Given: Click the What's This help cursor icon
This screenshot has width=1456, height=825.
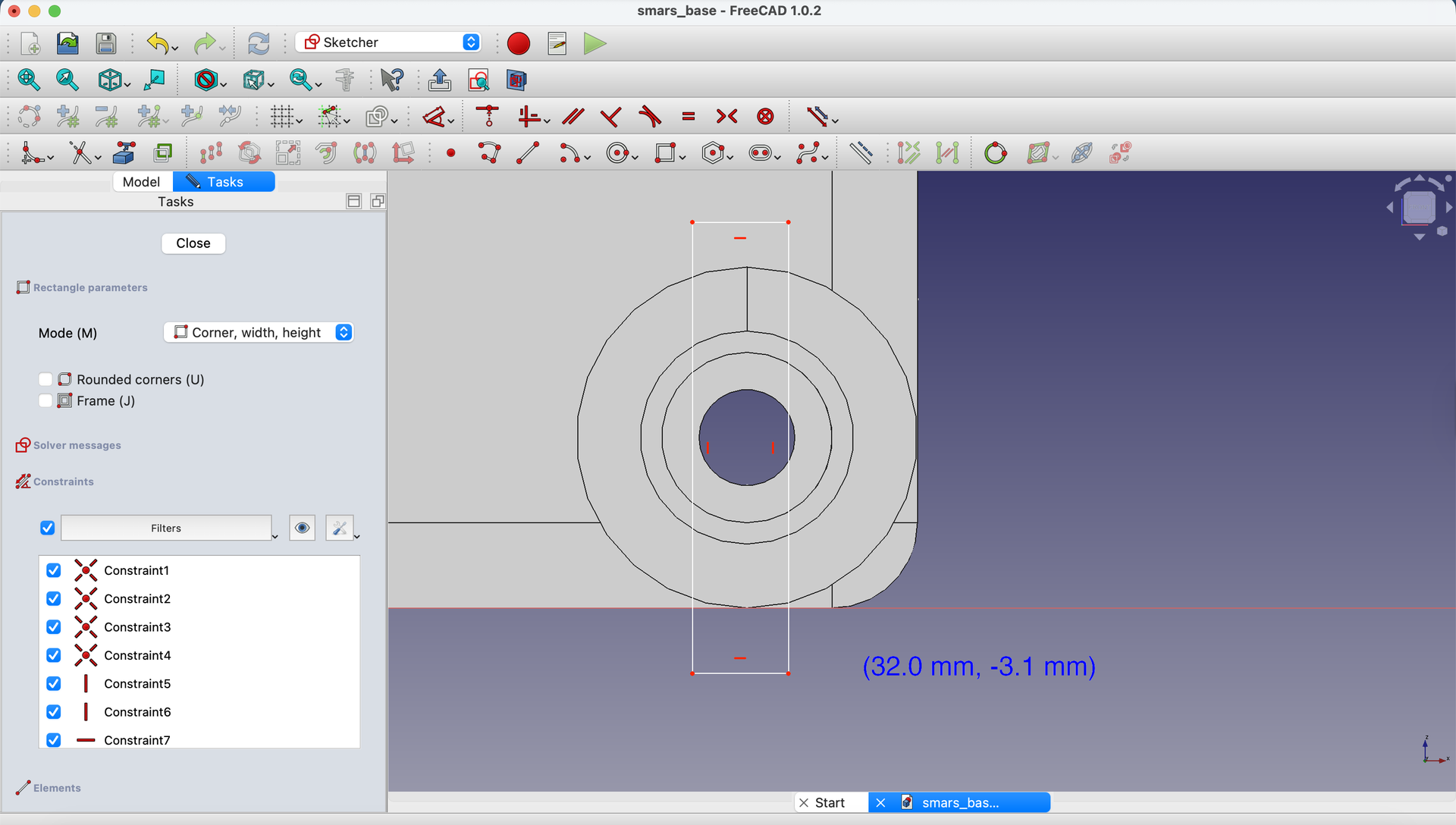Looking at the screenshot, I should coord(392,80).
